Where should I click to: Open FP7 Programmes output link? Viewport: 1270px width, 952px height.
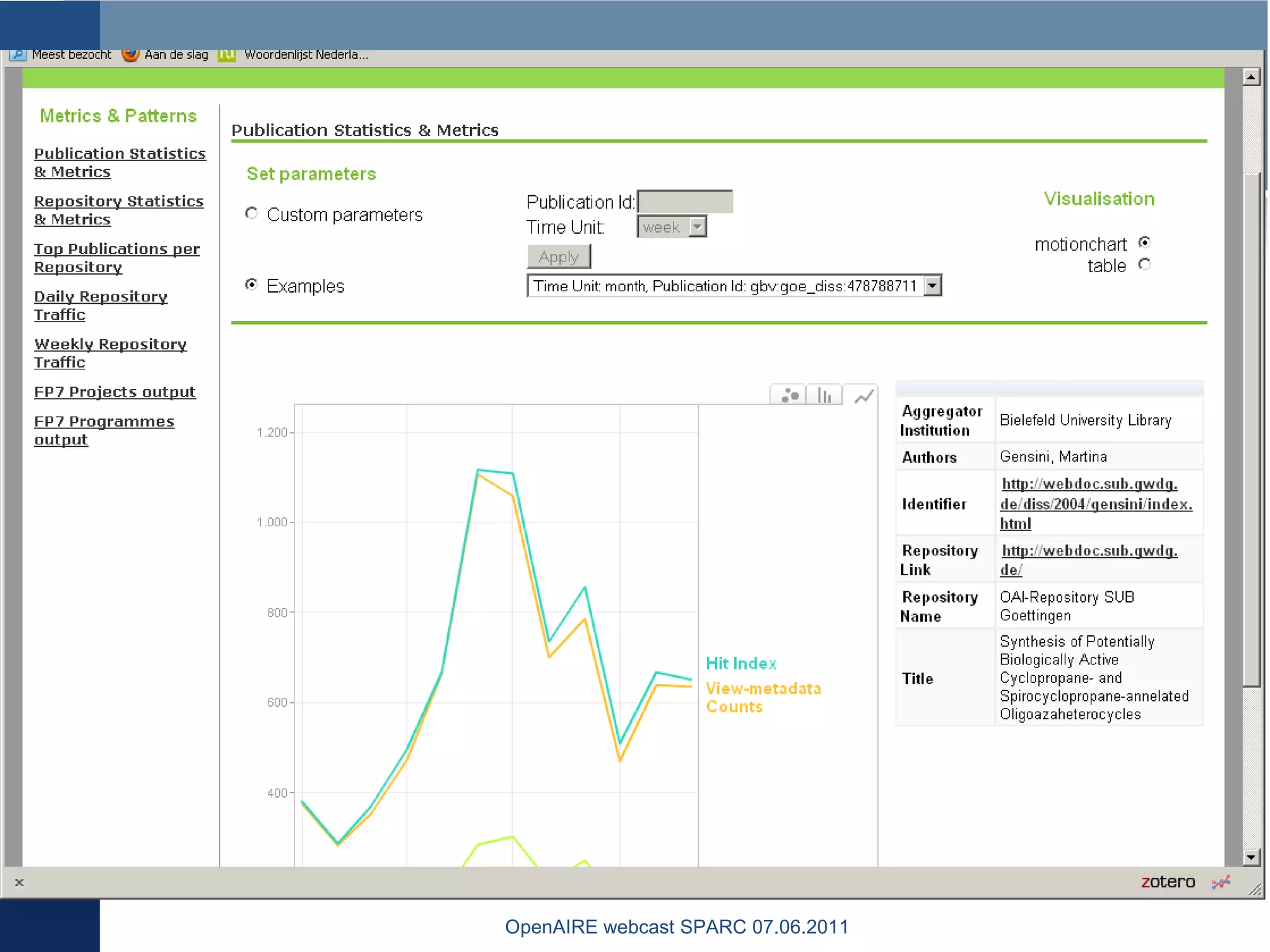point(104,430)
